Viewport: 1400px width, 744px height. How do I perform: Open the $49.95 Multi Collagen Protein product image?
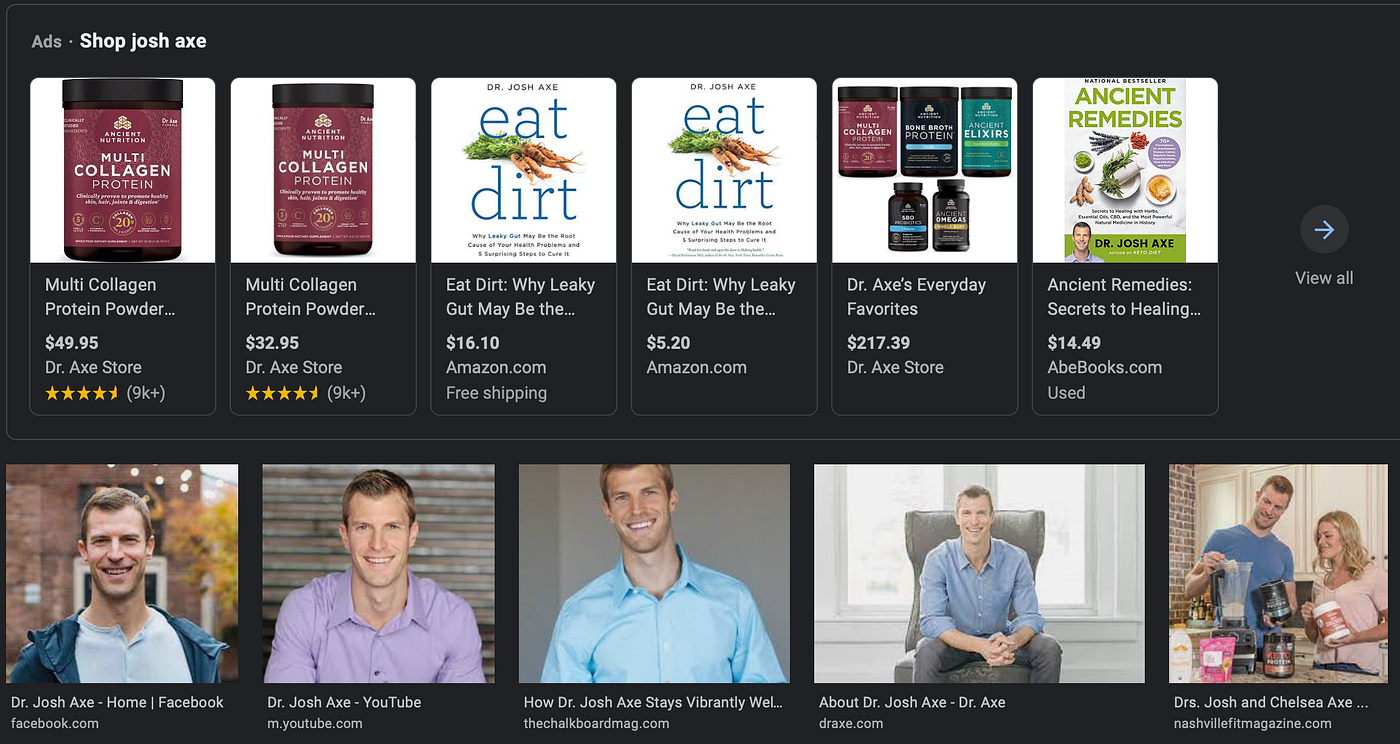[123, 170]
